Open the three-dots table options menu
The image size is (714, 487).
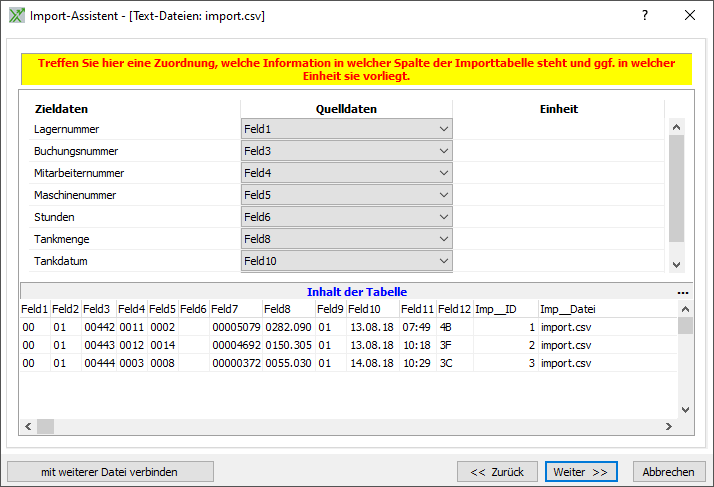683,292
